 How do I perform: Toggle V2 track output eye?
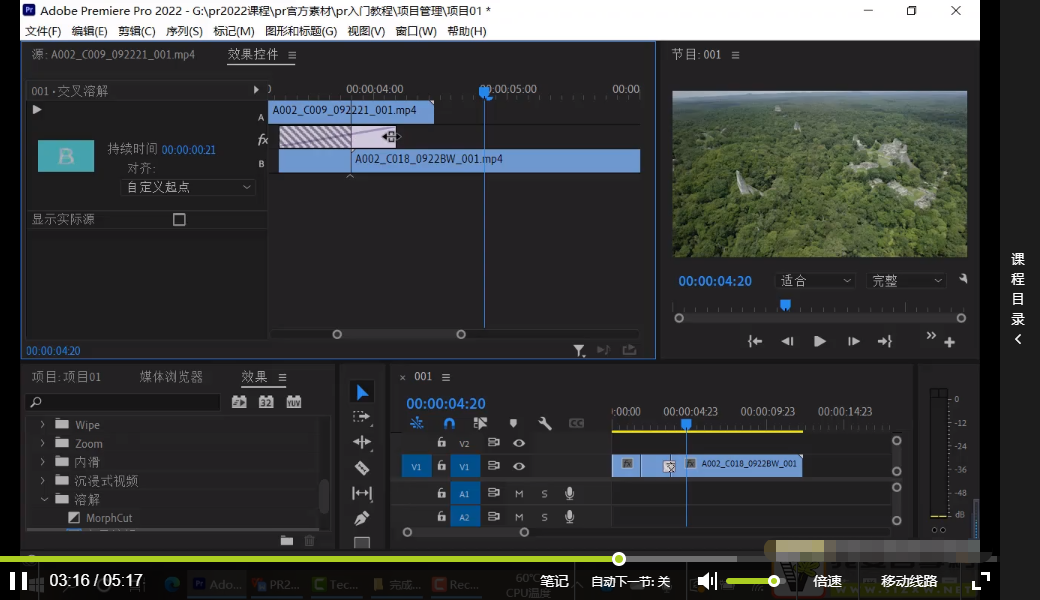point(519,443)
